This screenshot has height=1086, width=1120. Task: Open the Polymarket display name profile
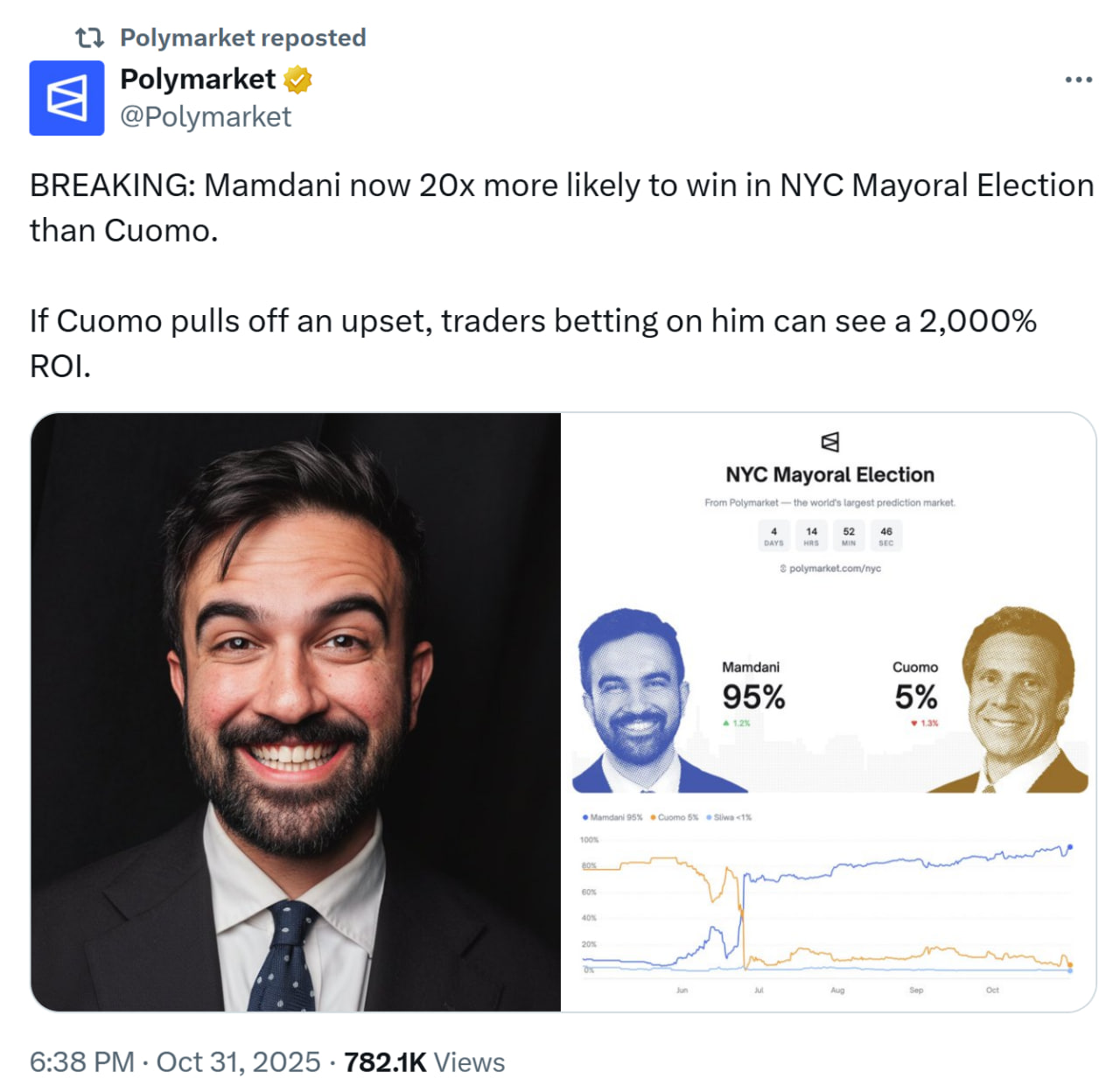click(198, 80)
